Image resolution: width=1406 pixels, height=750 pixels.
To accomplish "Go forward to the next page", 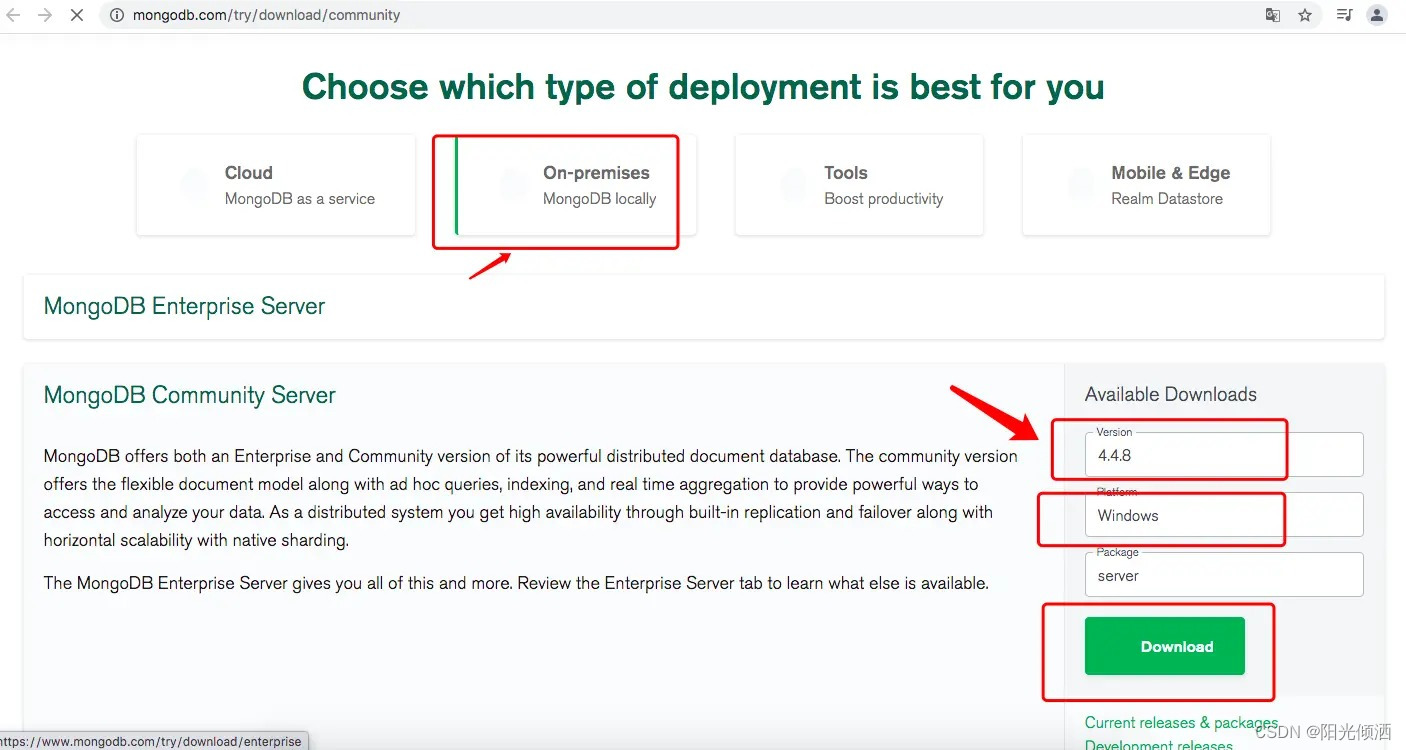I will click(x=45, y=15).
